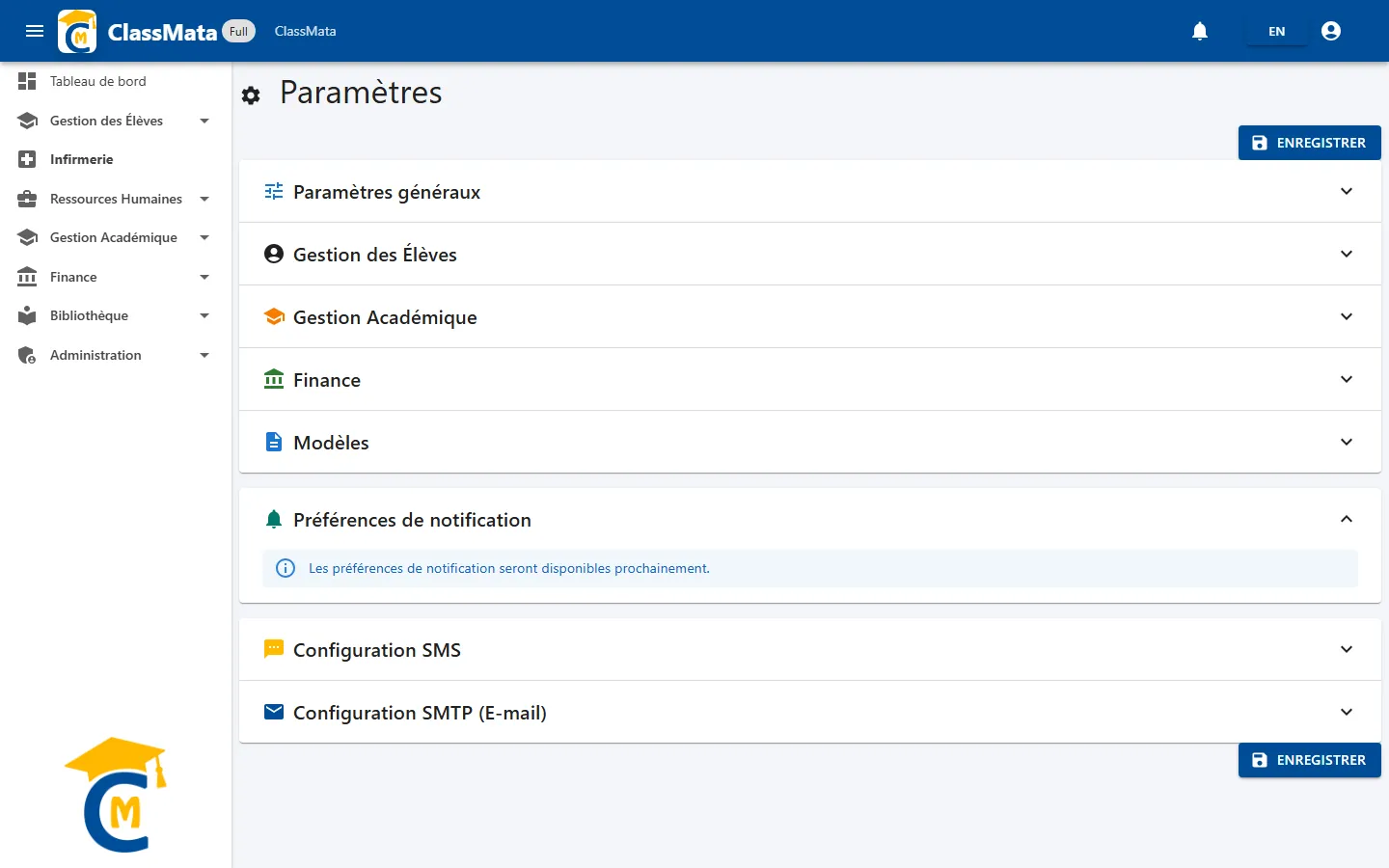Screen dimensions: 1389x868
Task: Open the Infirmerie sidebar item
Action: coord(116,159)
